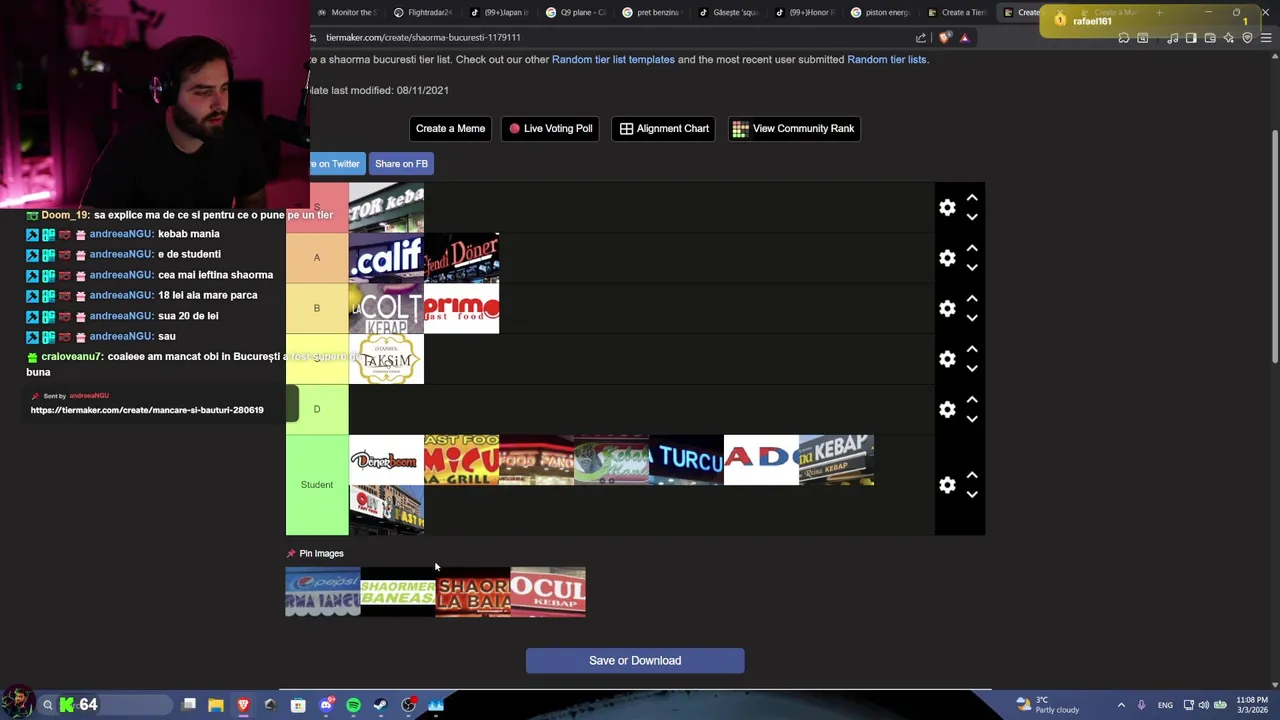Move D tier row up
Screen dimensions: 1280x720
tap(972, 399)
